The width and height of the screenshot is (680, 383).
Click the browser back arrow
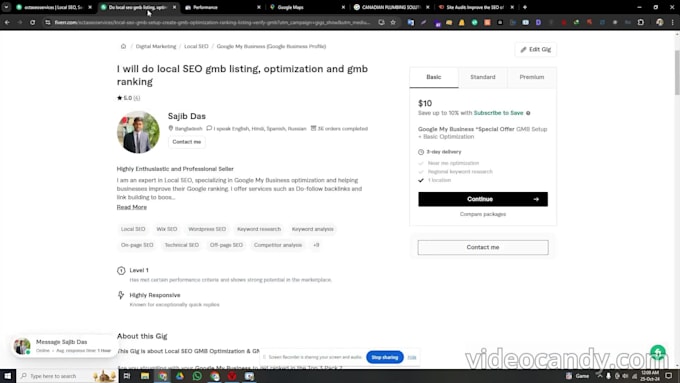pos(7,22)
